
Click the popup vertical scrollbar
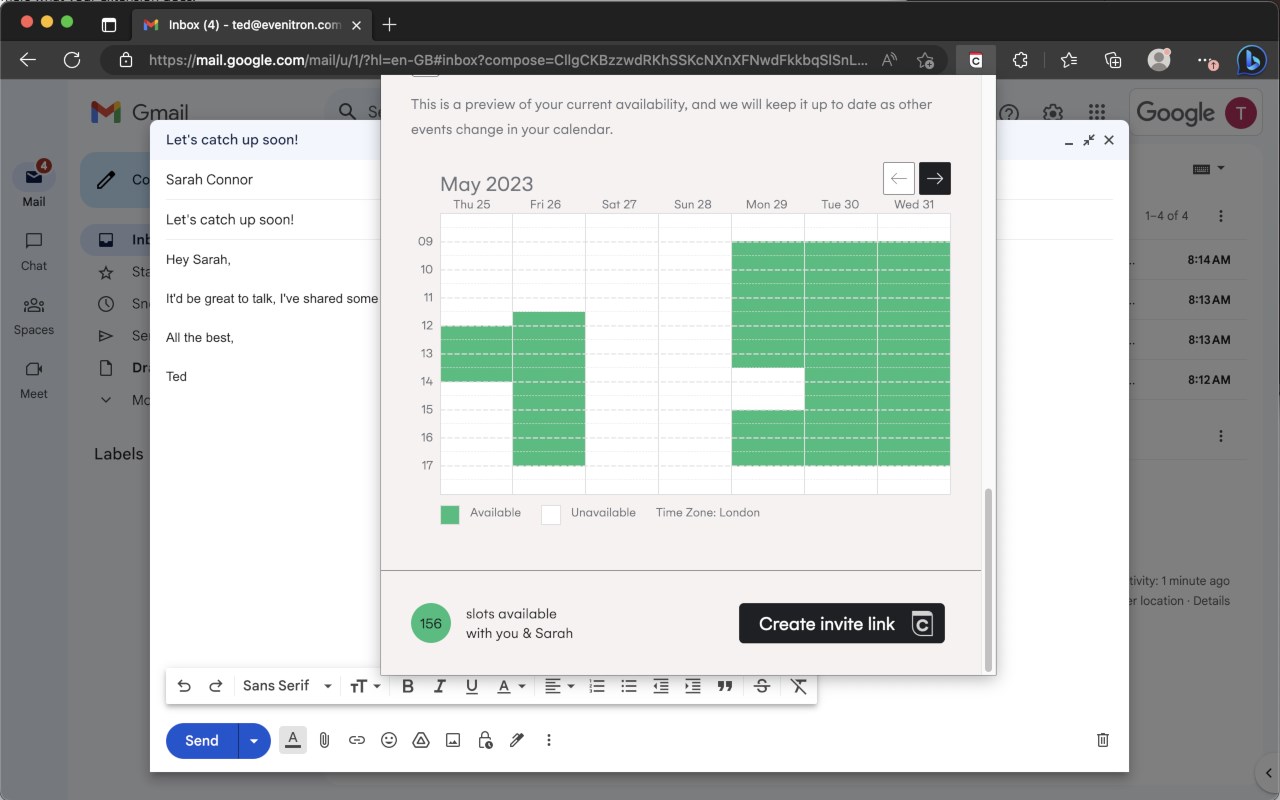pyautogui.click(x=989, y=580)
